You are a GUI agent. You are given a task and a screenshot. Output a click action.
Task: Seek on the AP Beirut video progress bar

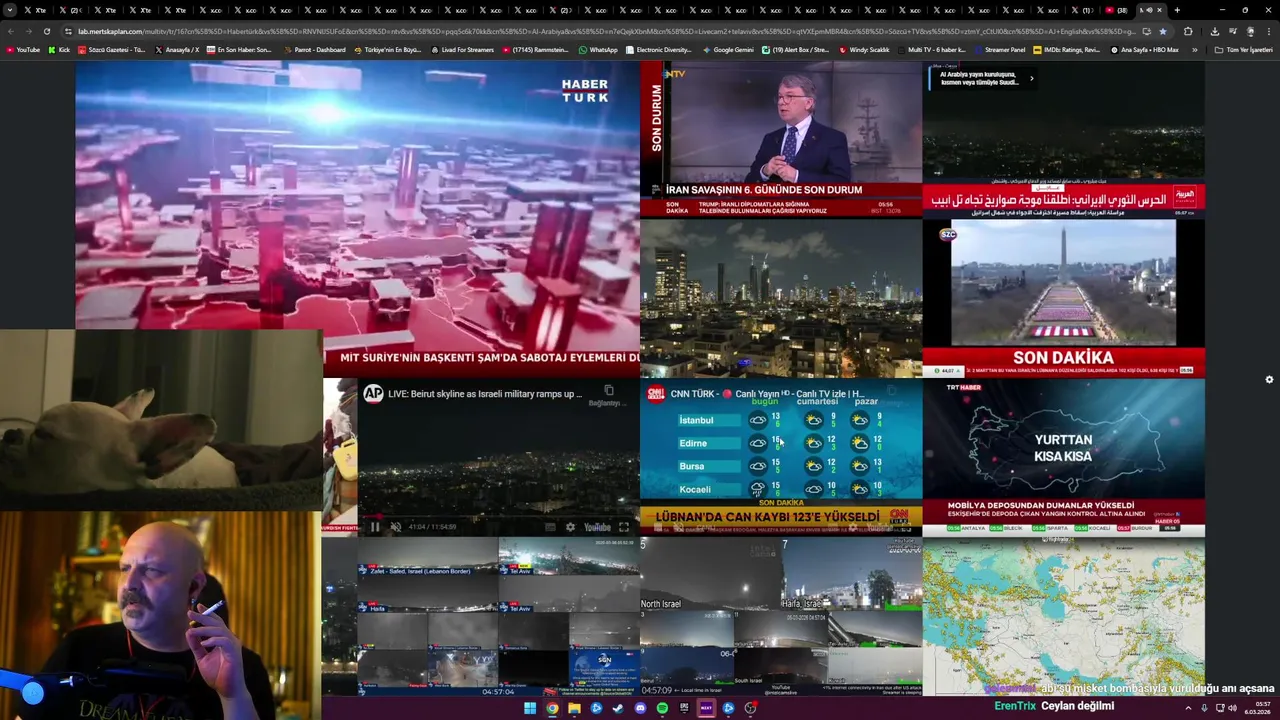[x=498, y=517]
